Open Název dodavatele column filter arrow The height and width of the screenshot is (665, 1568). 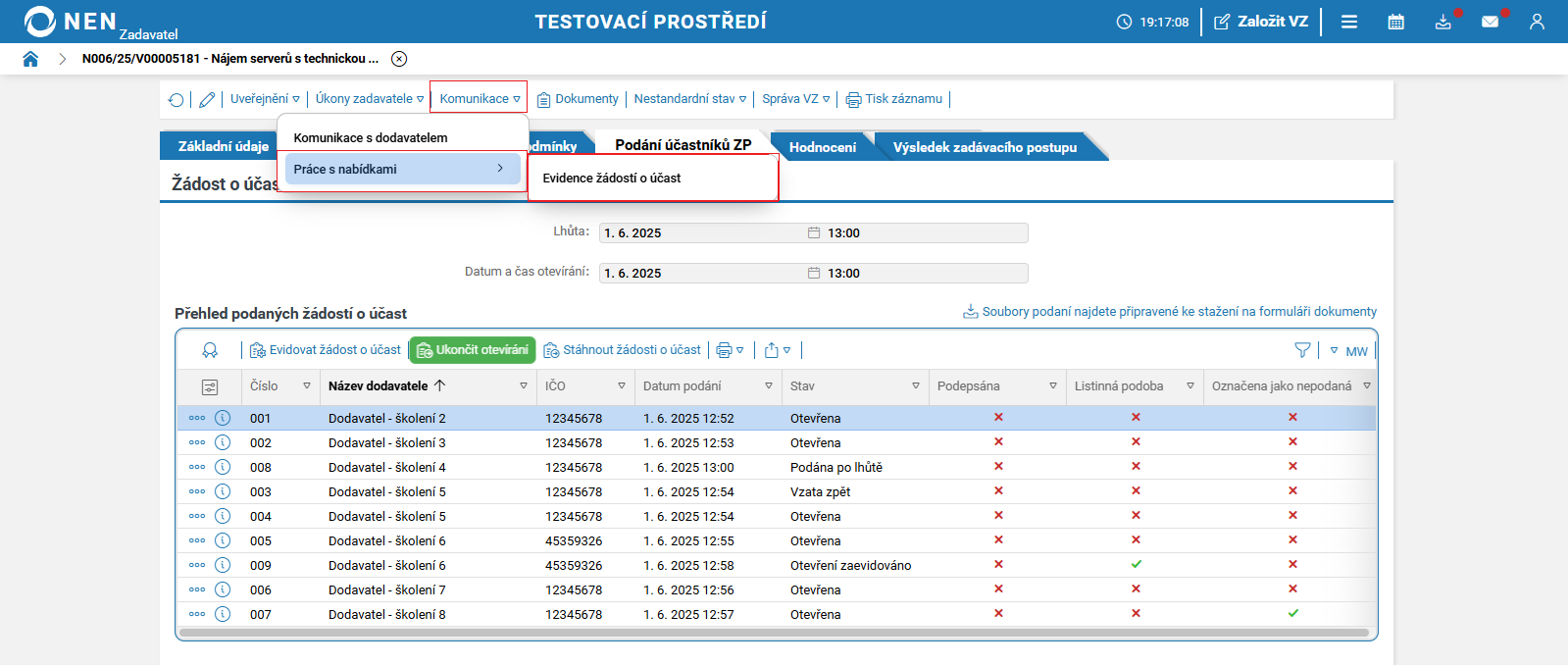tap(524, 386)
